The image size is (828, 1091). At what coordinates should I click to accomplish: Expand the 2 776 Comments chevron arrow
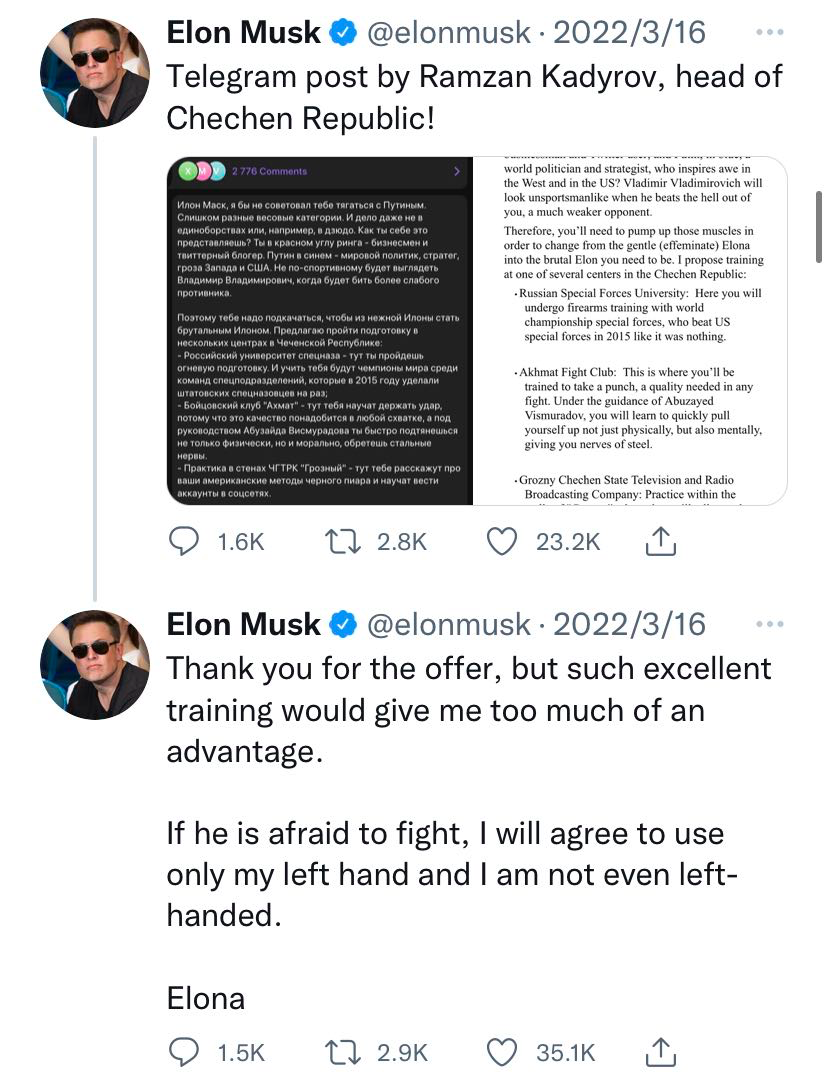[x=458, y=172]
